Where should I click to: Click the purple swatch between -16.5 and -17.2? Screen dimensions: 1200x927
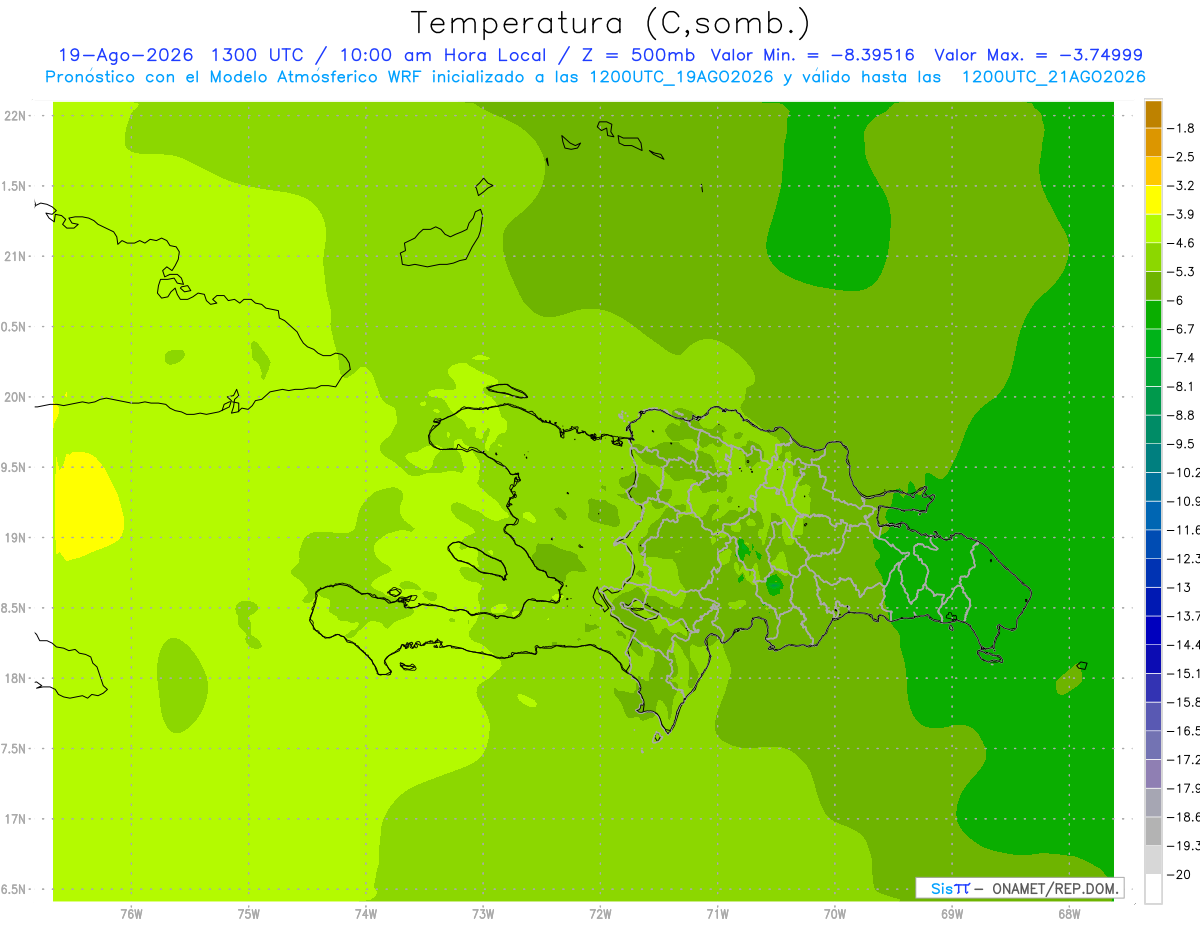1153,745
